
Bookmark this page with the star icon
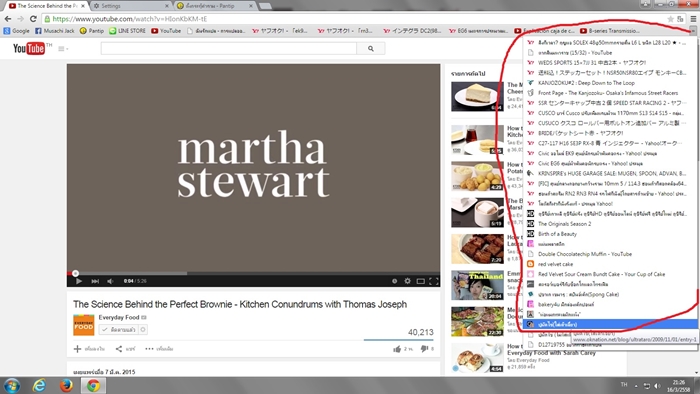coord(670,19)
